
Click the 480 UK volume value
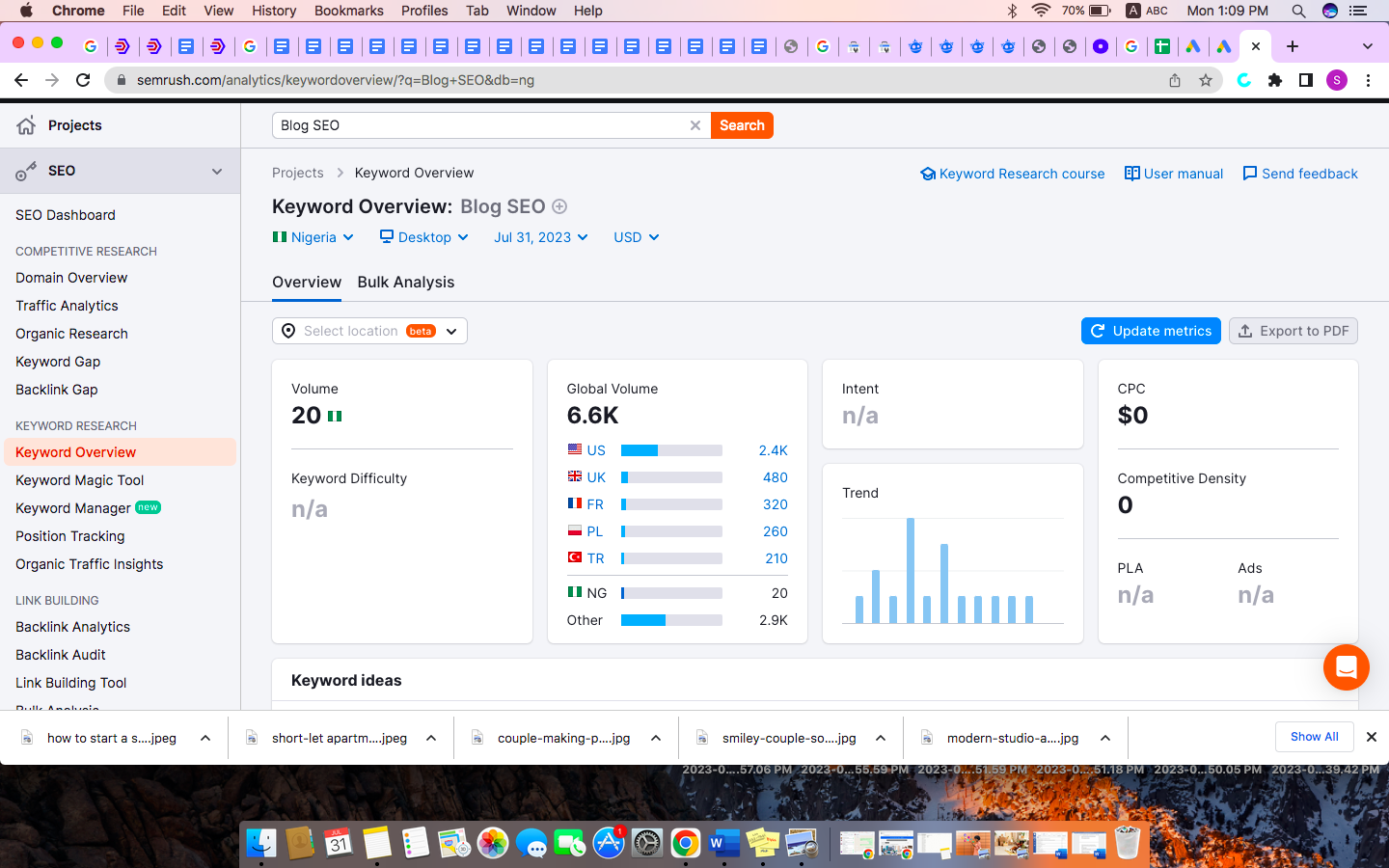(x=775, y=477)
